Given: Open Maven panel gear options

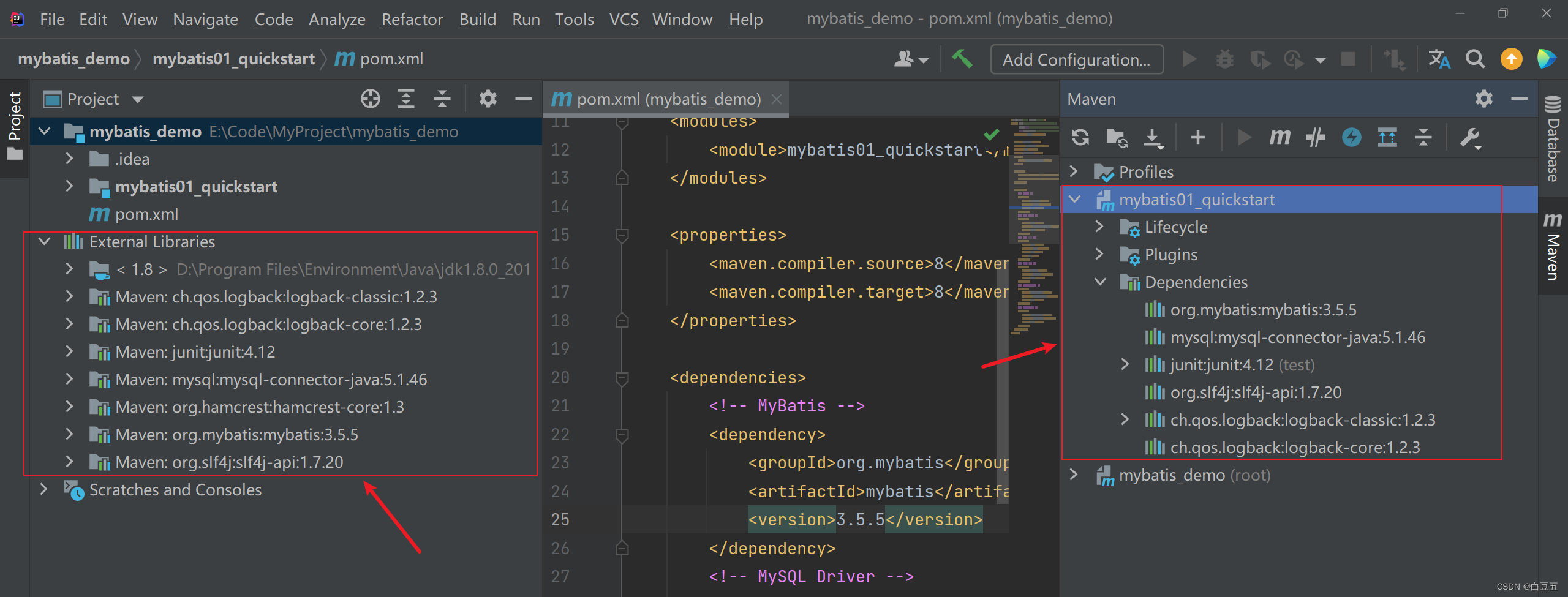Looking at the screenshot, I should (x=1484, y=99).
